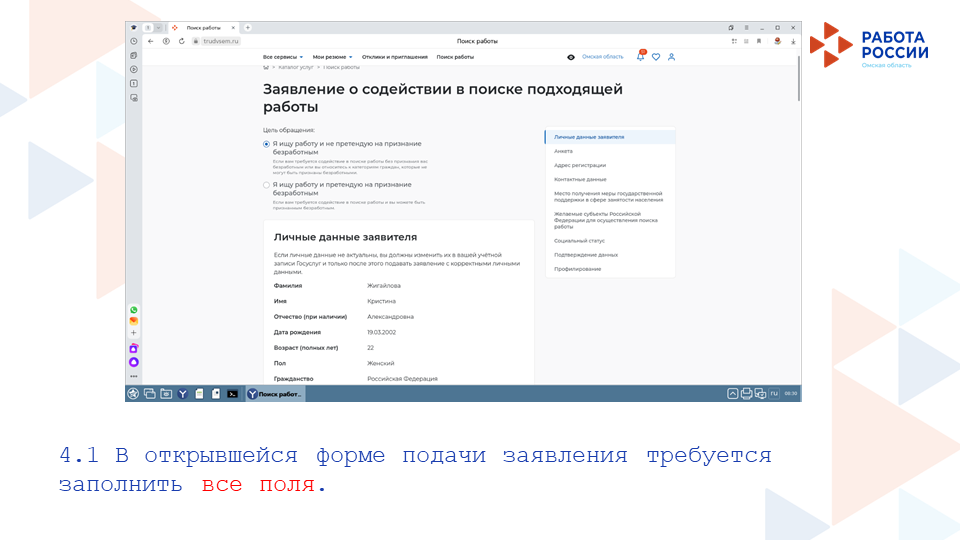Select "не претендую на признание безработным" option
The height and width of the screenshot is (540, 960).
click(266, 144)
